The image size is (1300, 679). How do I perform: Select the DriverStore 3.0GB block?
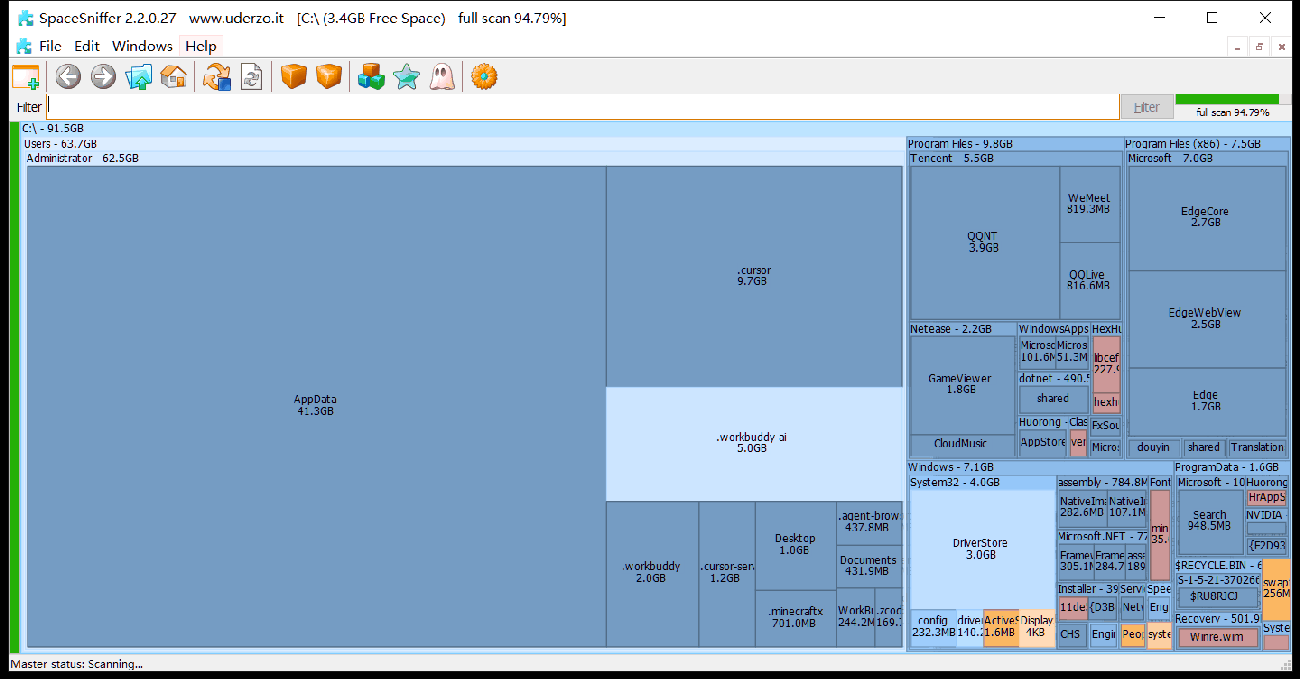[982, 549]
